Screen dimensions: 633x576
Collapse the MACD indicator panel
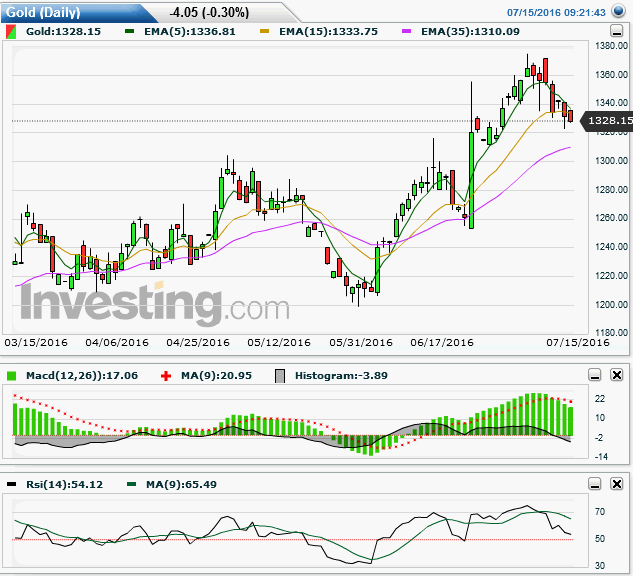pos(595,375)
